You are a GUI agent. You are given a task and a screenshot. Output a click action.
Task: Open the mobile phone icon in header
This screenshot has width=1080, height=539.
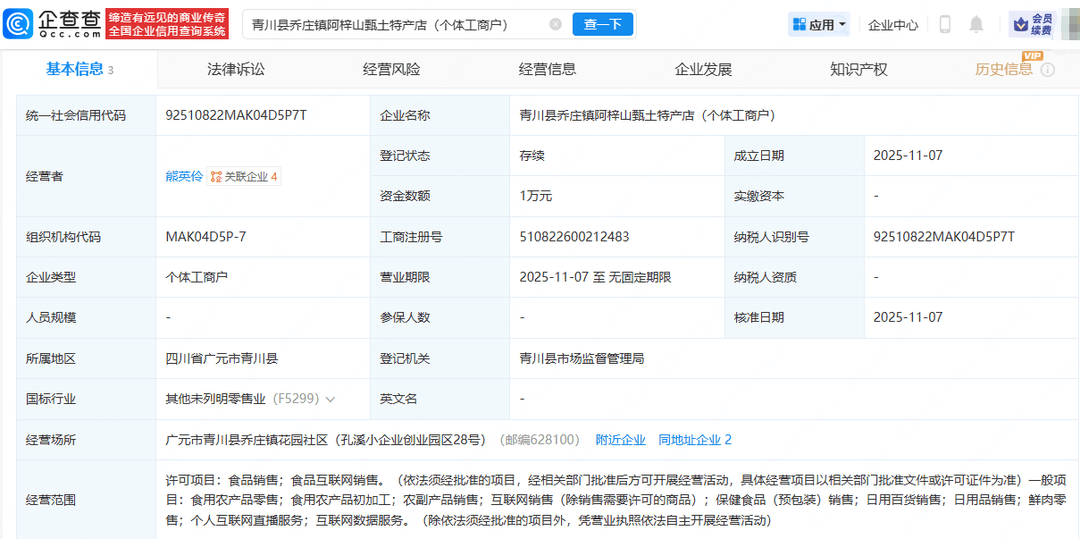(945, 25)
